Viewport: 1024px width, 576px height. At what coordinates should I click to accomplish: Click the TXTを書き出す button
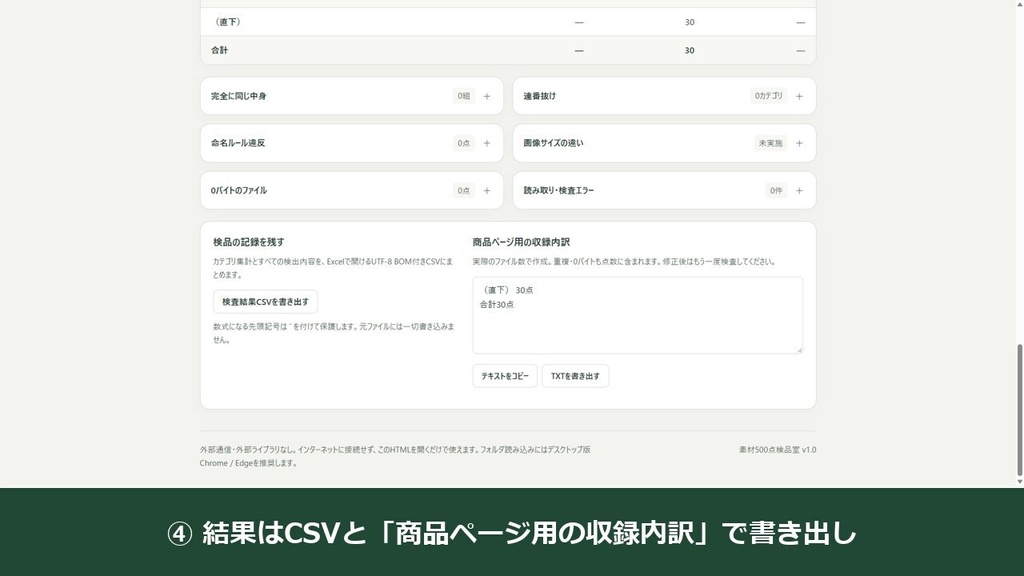coord(575,376)
